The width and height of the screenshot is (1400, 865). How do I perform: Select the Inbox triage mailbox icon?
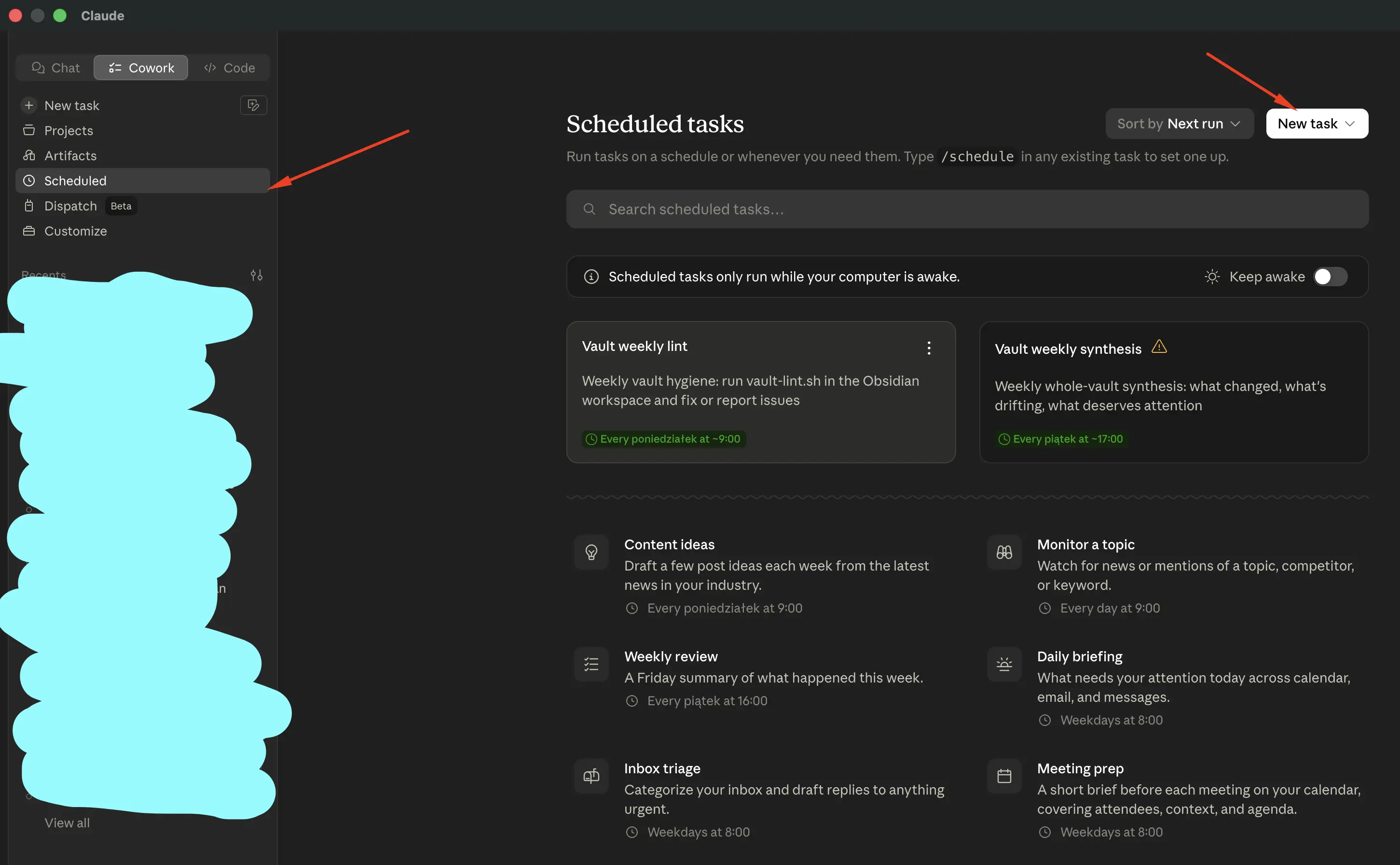(x=591, y=776)
